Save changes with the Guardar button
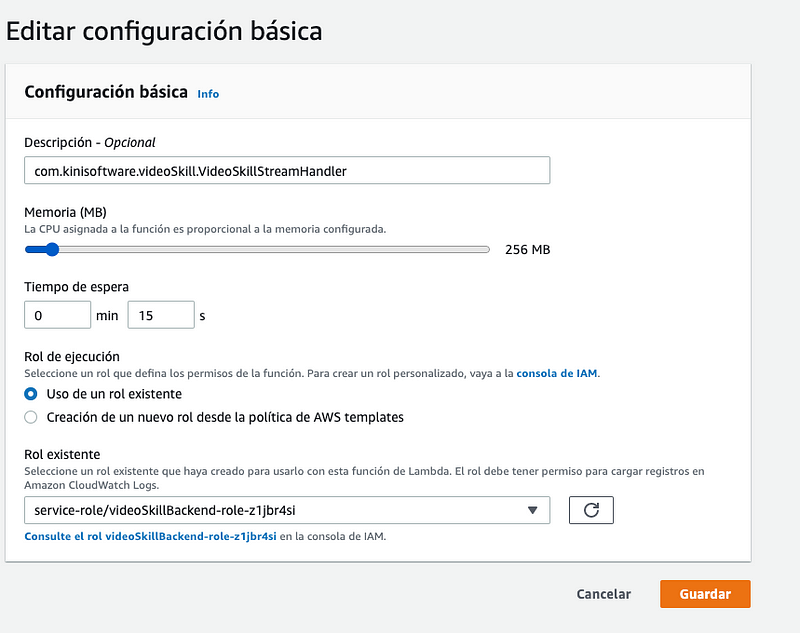This screenshot has width=800, height=633. (705, 594)
